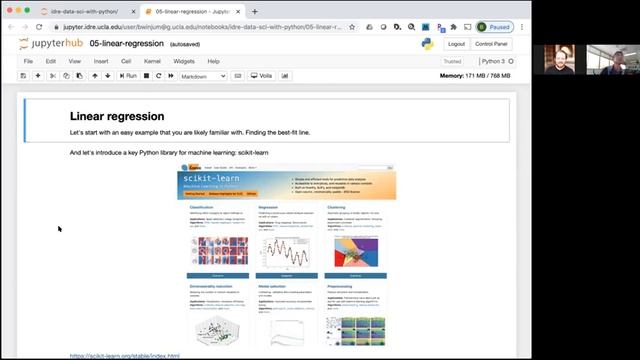Click the jupyterhub logo

pos(51,43)
